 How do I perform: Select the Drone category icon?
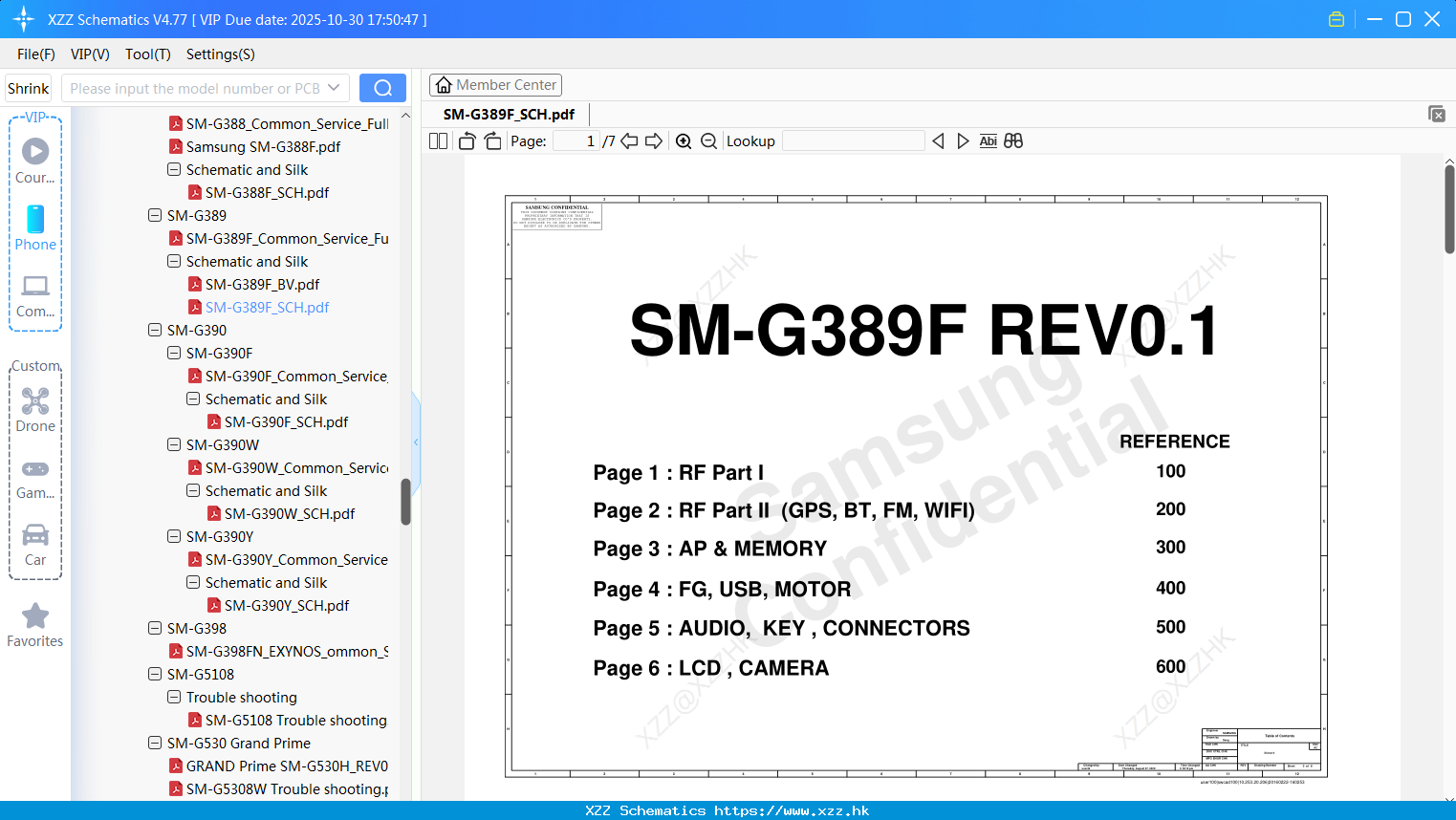point(35,400)
